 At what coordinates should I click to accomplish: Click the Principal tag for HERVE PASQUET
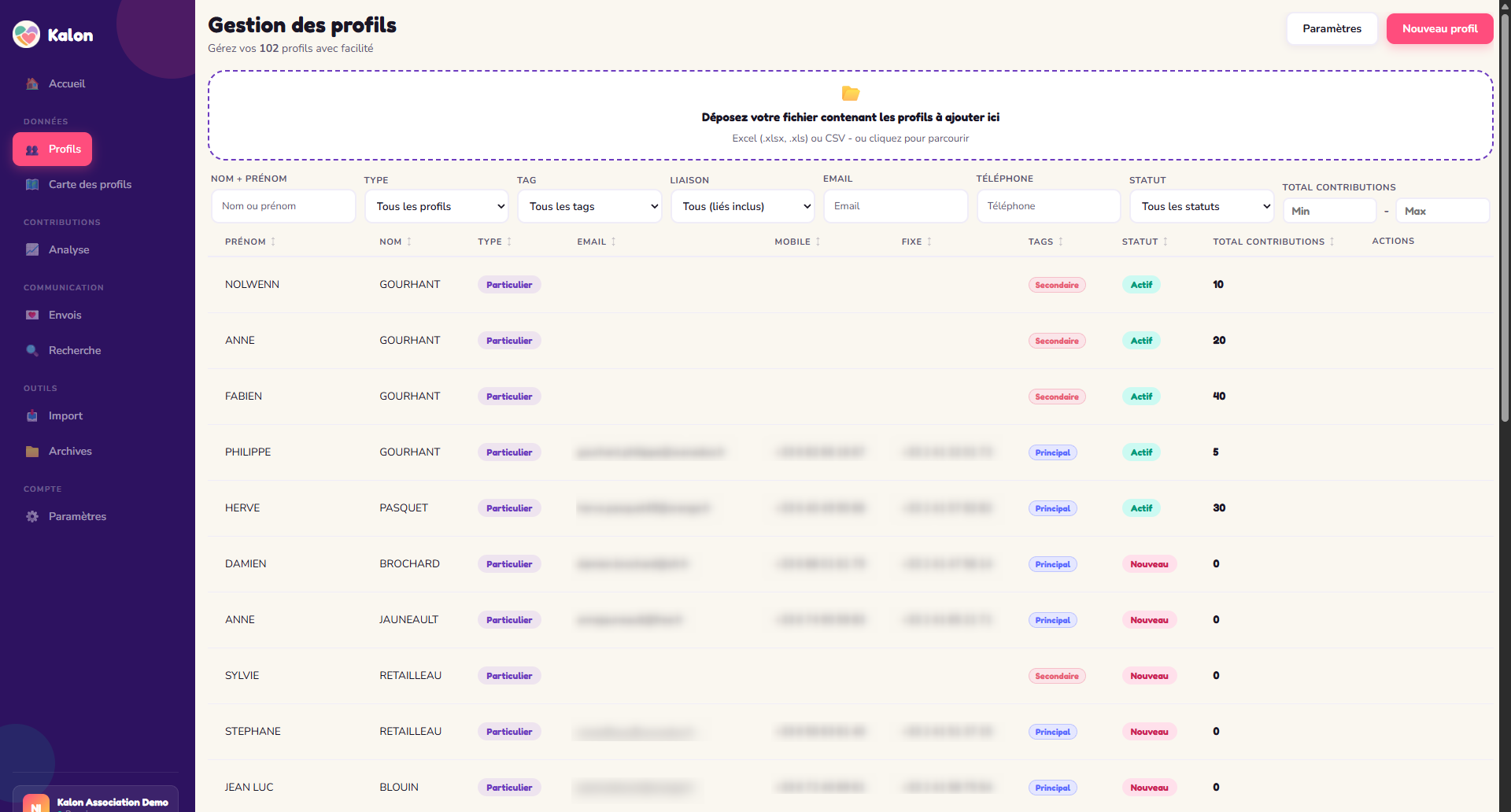[x=1052, y=508]
